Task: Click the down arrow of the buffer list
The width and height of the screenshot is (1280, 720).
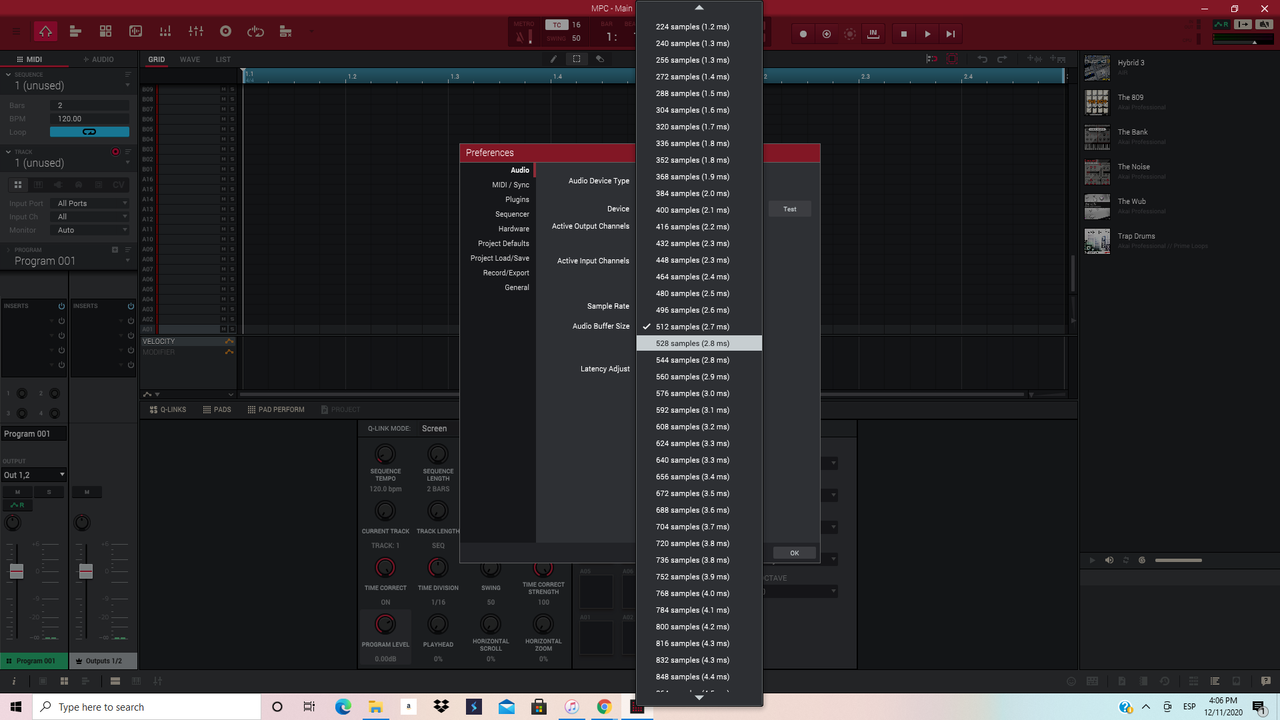Action: tap(699, 698)
